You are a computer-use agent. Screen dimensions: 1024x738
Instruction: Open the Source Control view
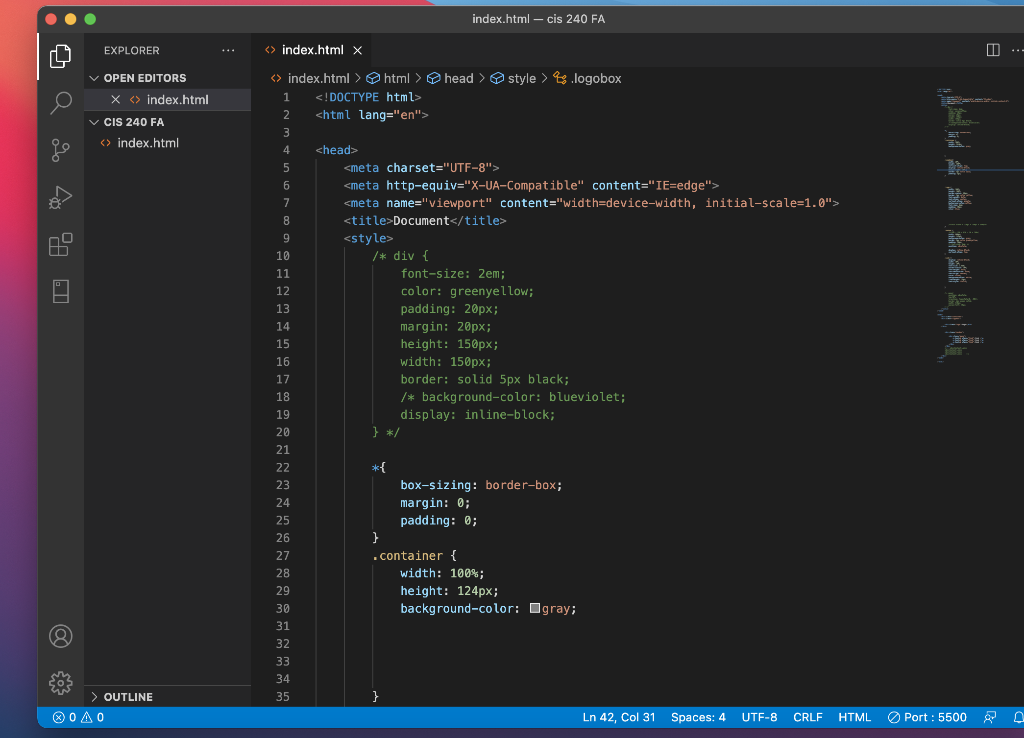(60, 150)
